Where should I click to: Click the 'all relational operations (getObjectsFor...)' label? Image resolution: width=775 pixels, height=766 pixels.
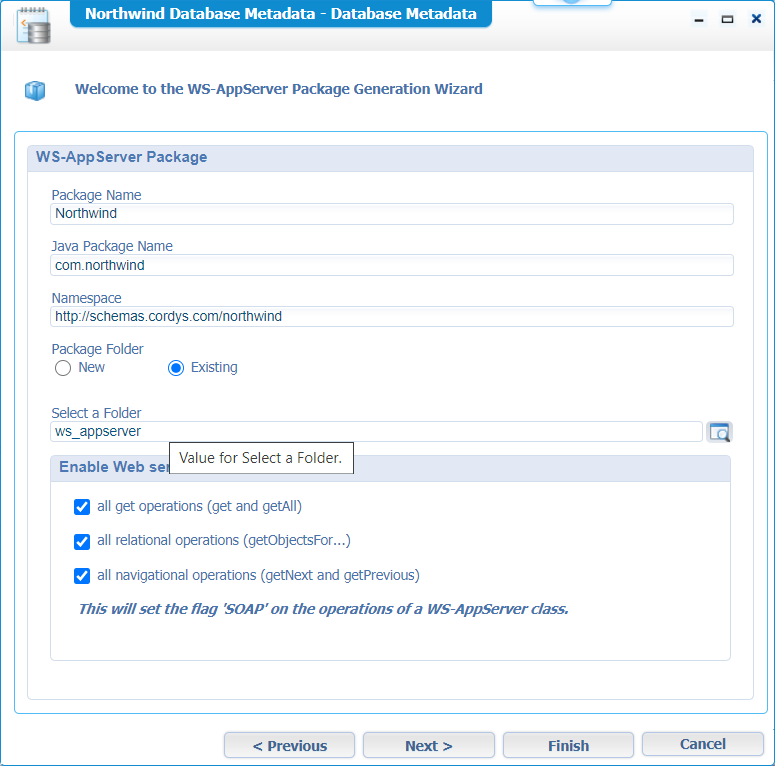224,541
